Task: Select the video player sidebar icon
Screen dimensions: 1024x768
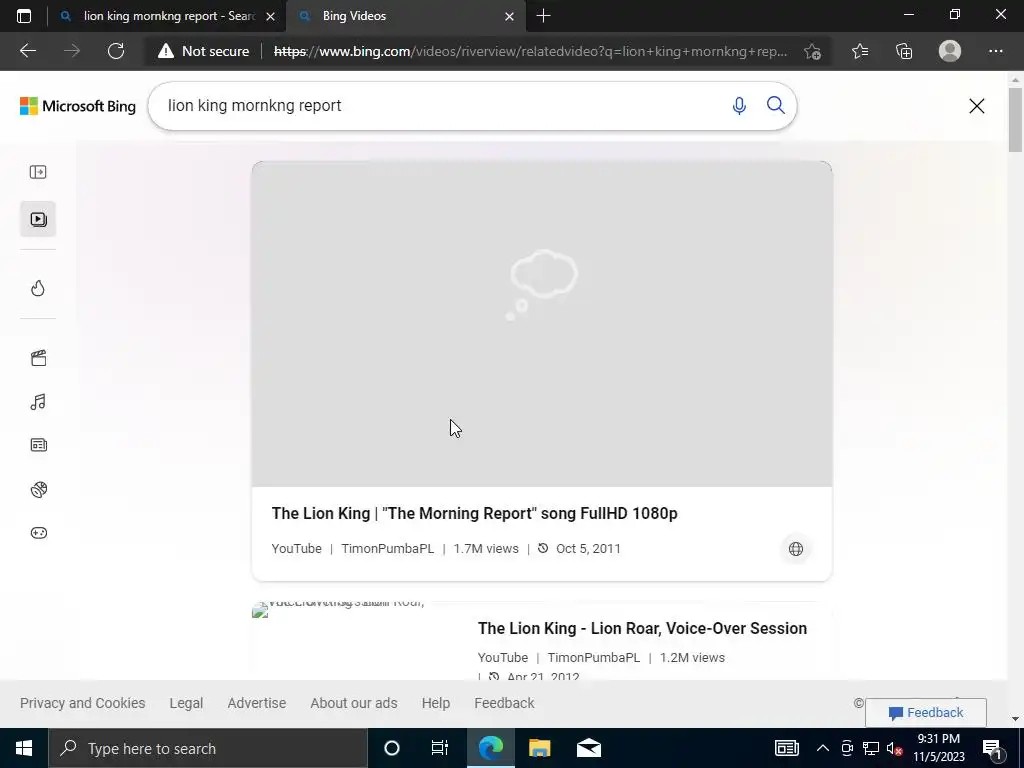Action: [x=38, y=219]
